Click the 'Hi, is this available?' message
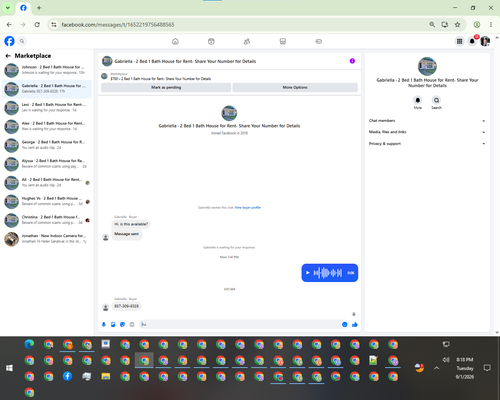The image size is (500, 400). coord(131,224)
